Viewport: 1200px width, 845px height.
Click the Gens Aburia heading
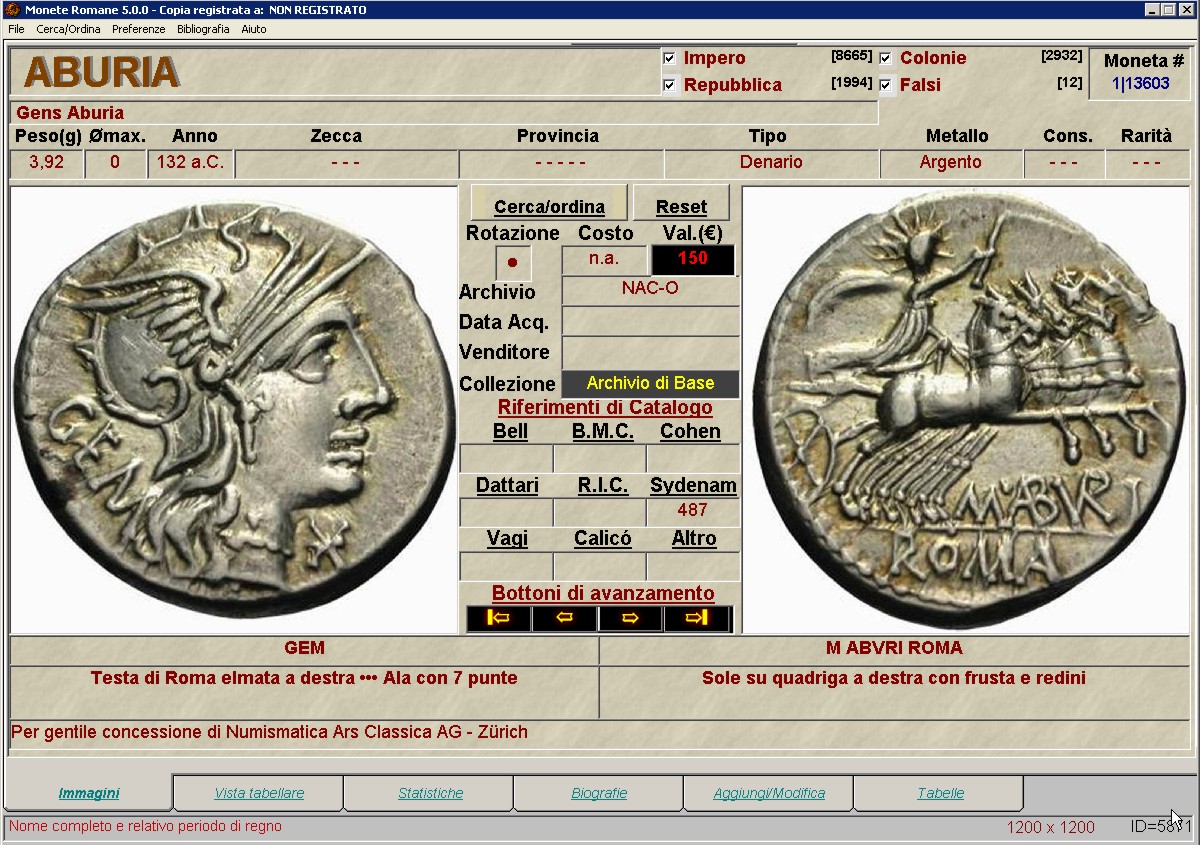pos(70,113)
